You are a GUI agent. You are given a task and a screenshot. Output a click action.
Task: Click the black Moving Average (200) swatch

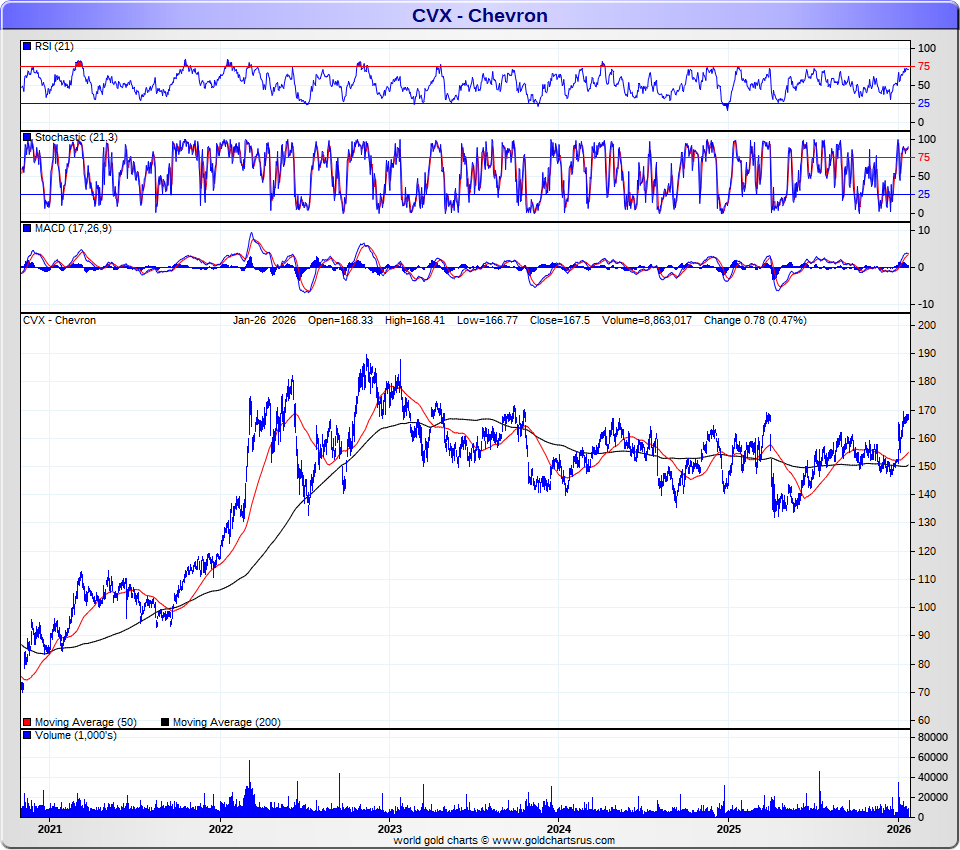click(x=166, y=722)
